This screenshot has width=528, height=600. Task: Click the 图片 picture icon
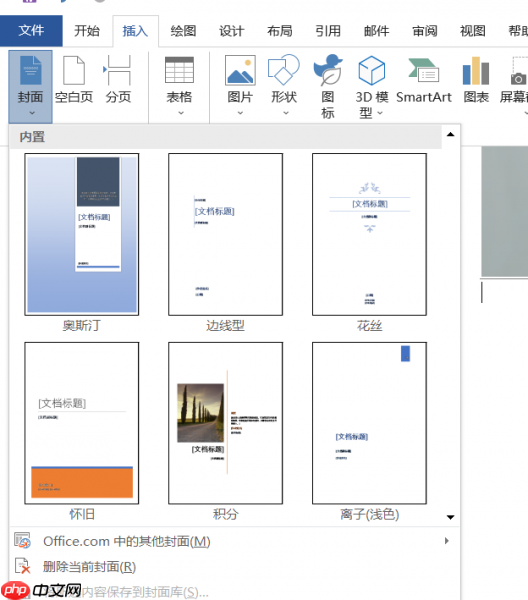[240, 70]
